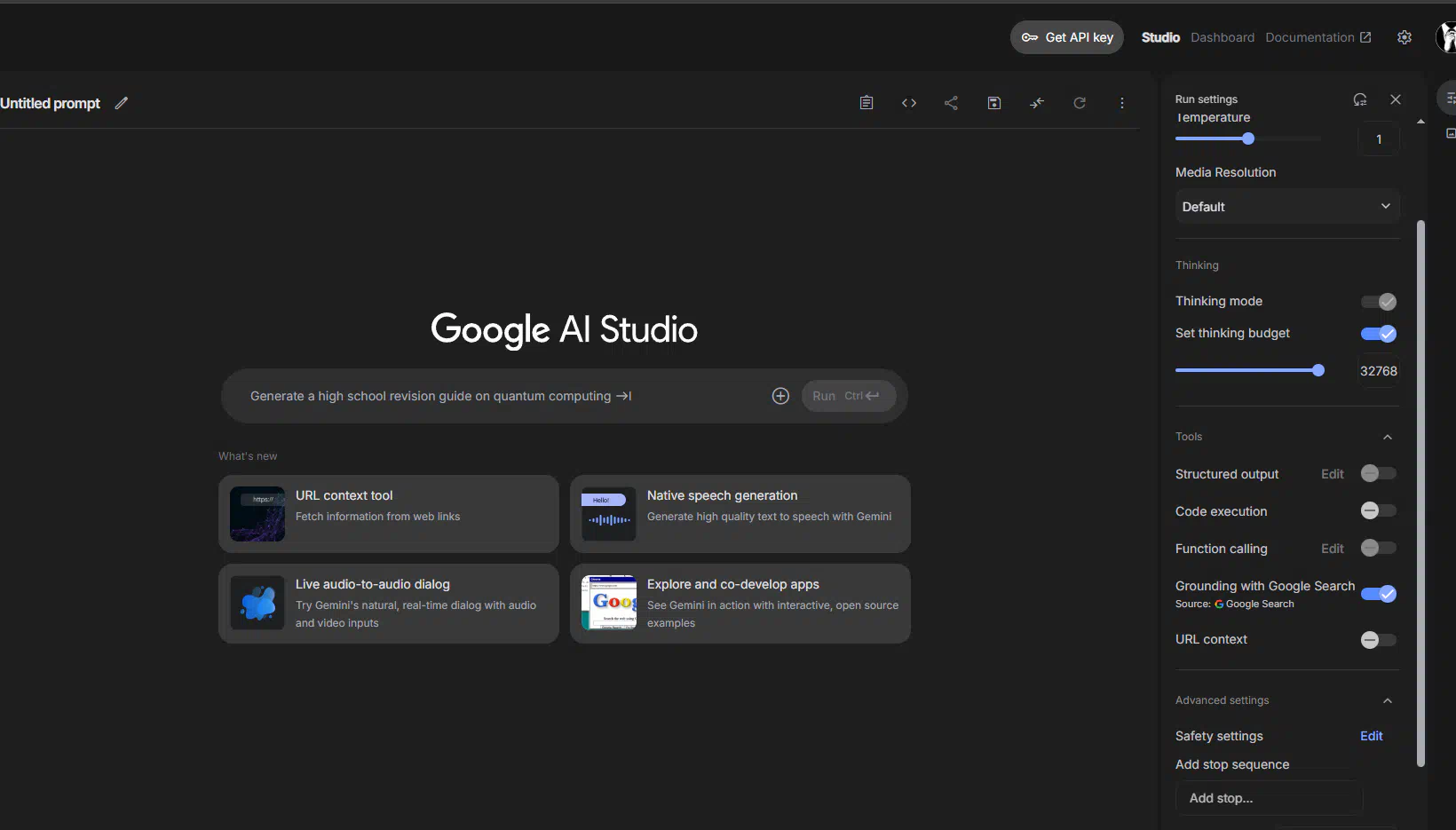
Task: Edit Structured output settings
Action: click(1333, 474)
